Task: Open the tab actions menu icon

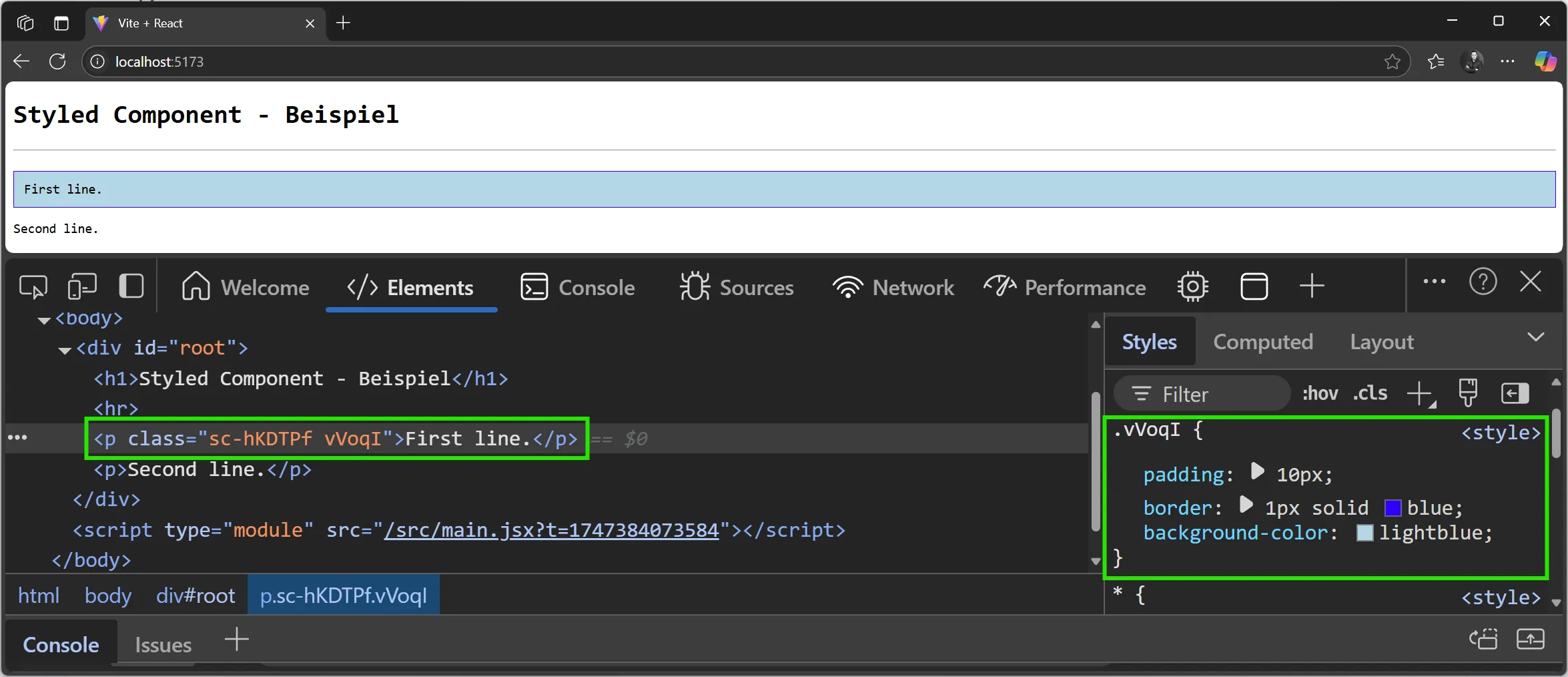Action: point(61,23)
